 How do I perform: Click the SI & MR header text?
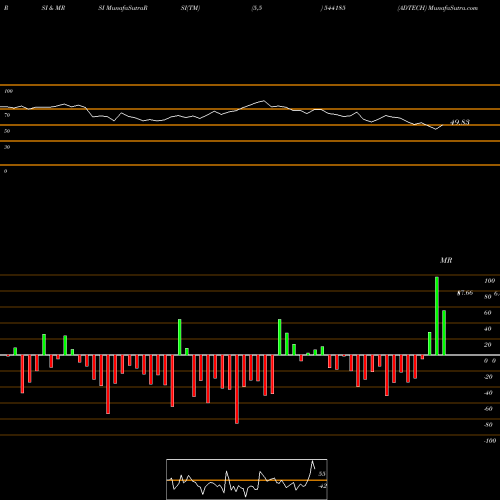53,8
